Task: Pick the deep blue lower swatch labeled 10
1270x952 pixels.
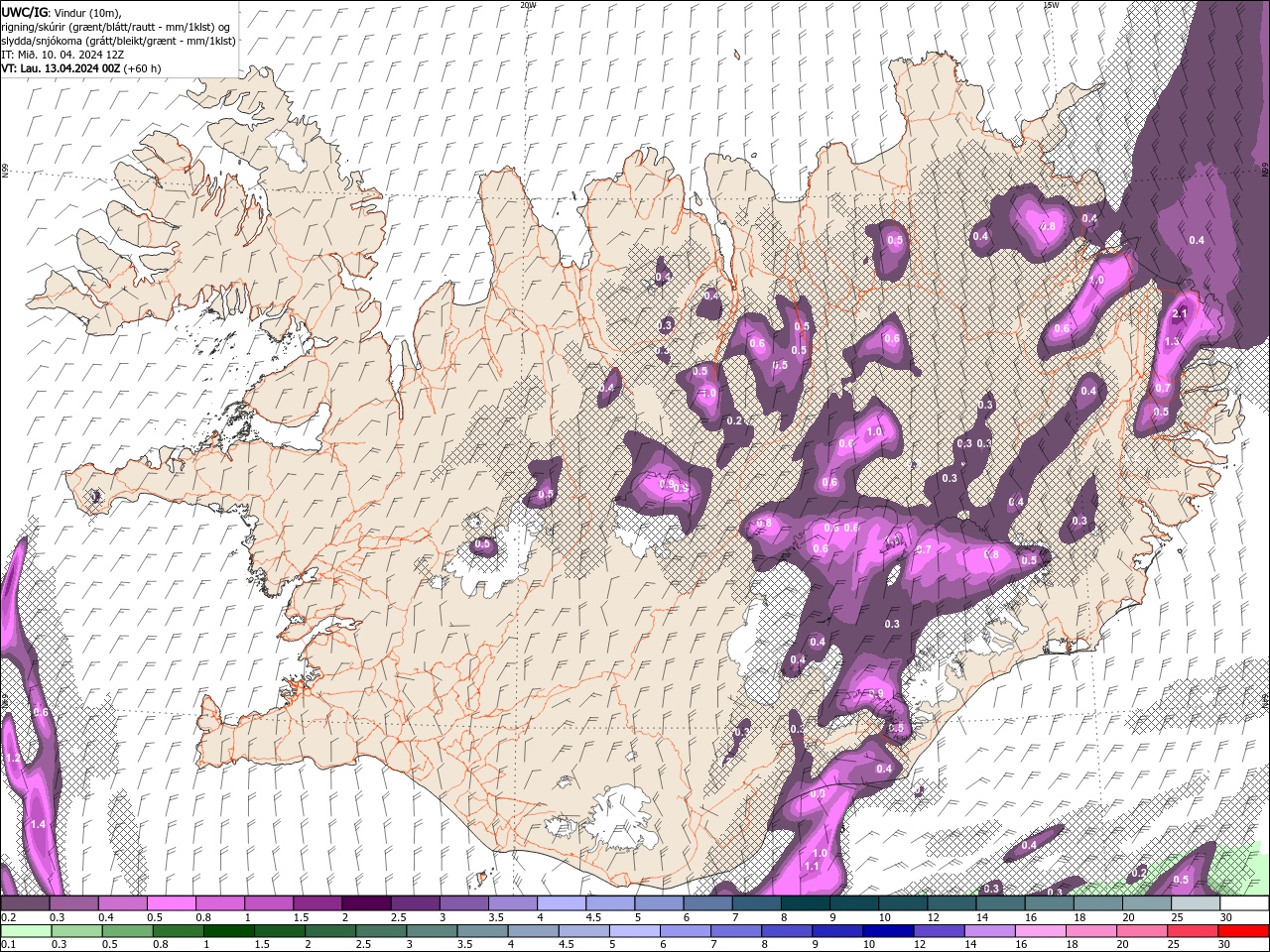Action: (888, 931)
